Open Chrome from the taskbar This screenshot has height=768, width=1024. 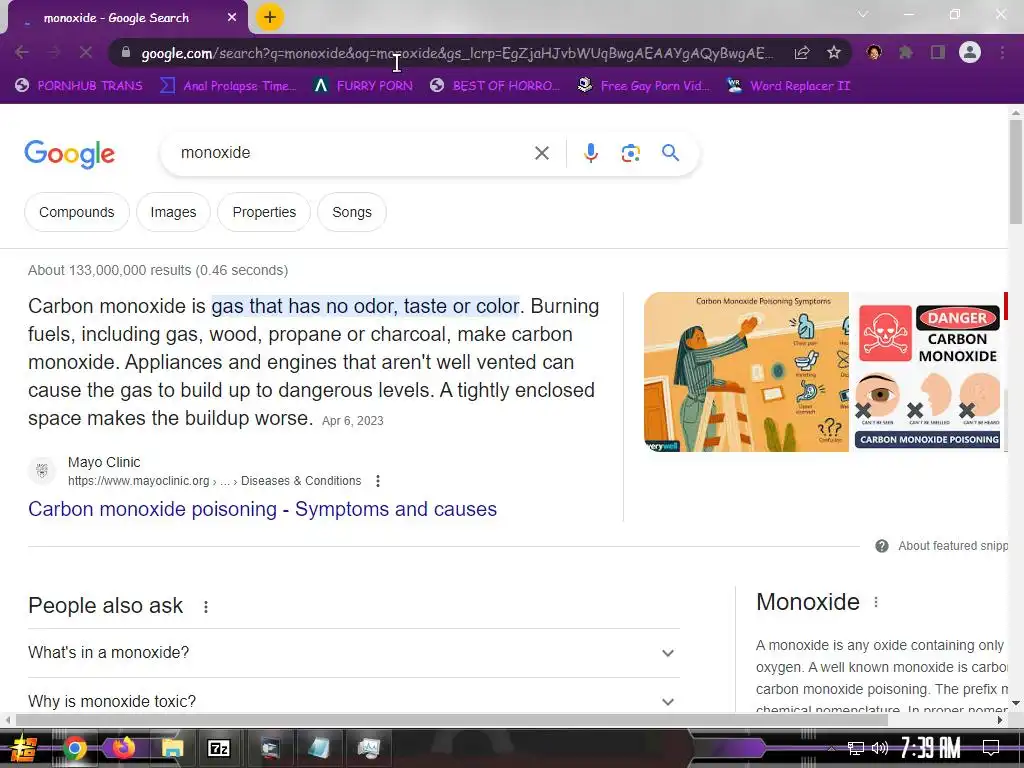point(74,748)
